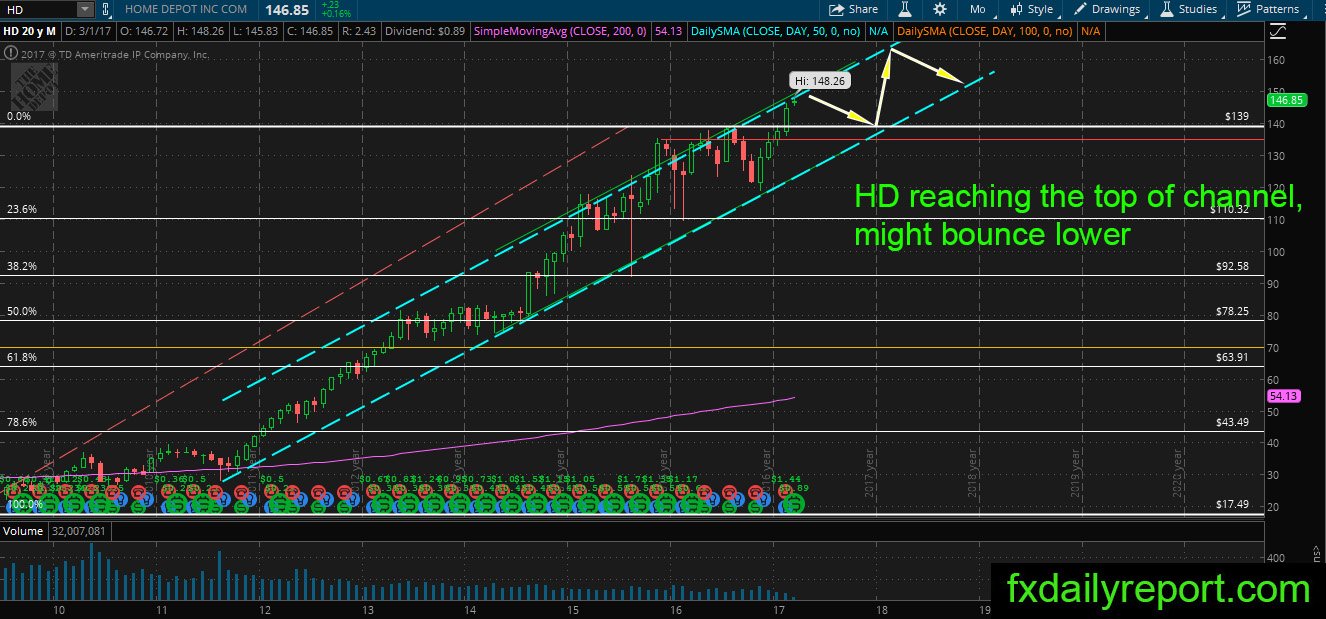This screenshot has width=1326, height=619.
Task: Click the 32,007,081 volume value
Action: click(79, 532)
